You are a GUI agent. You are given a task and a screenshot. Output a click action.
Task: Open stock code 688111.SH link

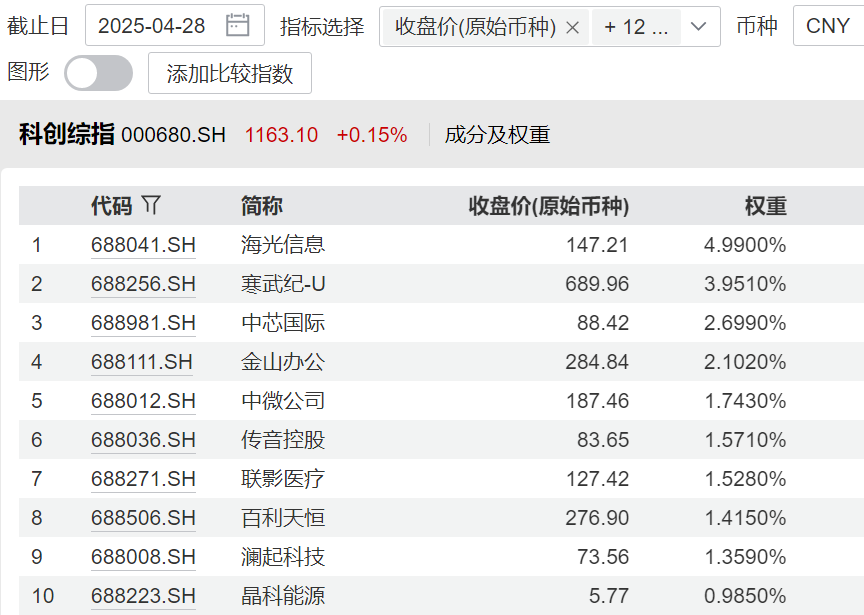[x=142, y=362]
